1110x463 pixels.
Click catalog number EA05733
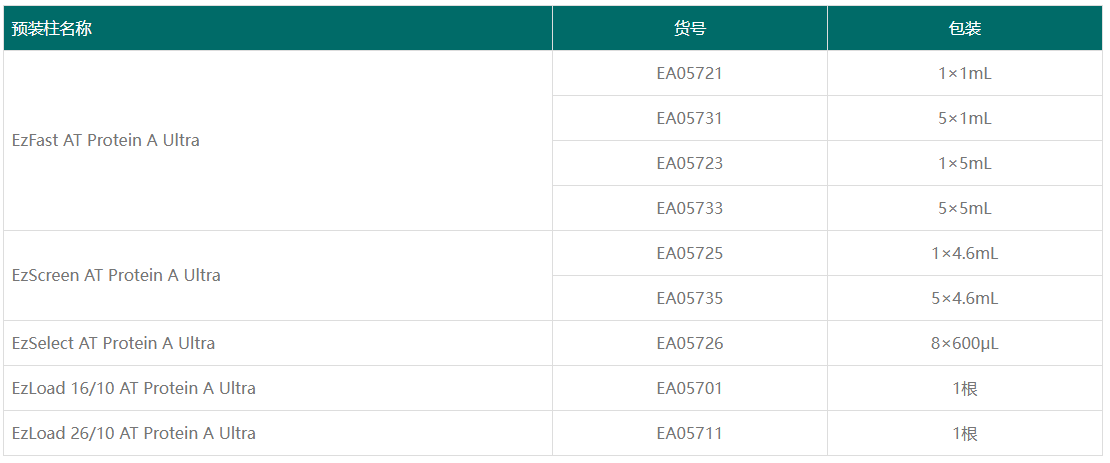[x=689, y=208]
